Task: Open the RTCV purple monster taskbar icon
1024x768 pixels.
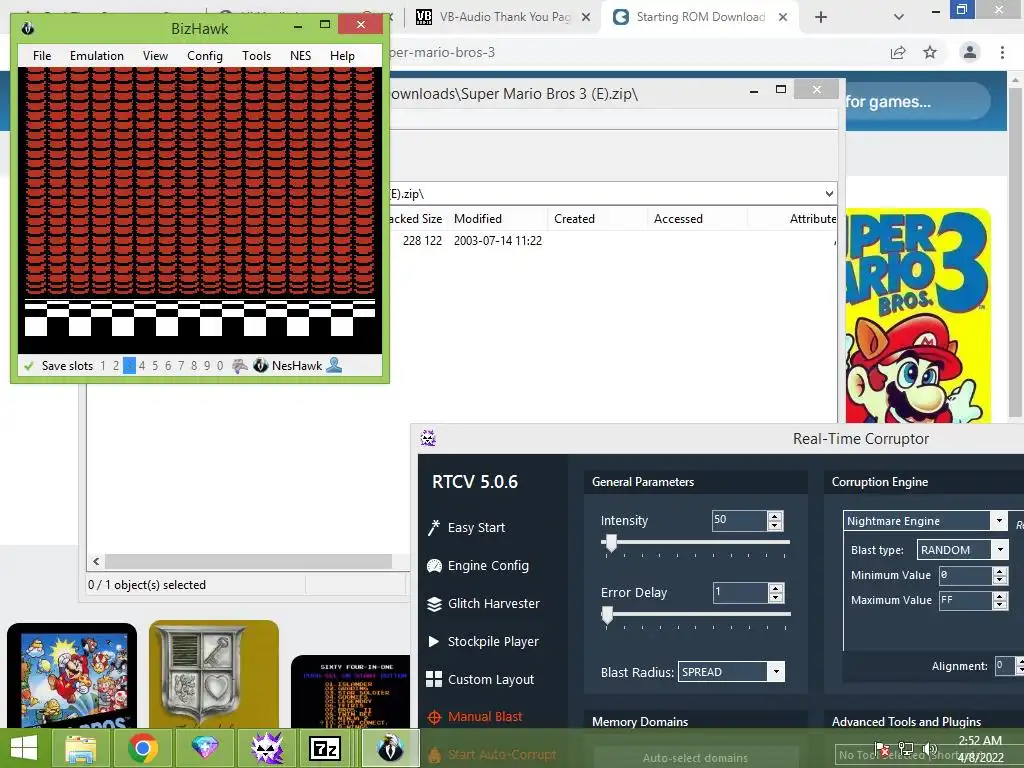Action: [267, 748]
